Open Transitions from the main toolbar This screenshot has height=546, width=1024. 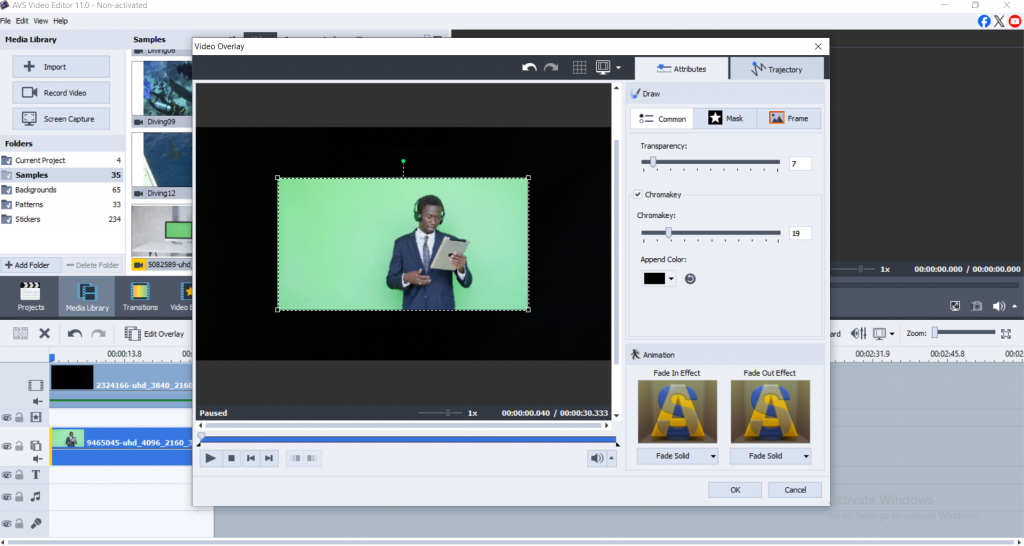tap(140, 295)
